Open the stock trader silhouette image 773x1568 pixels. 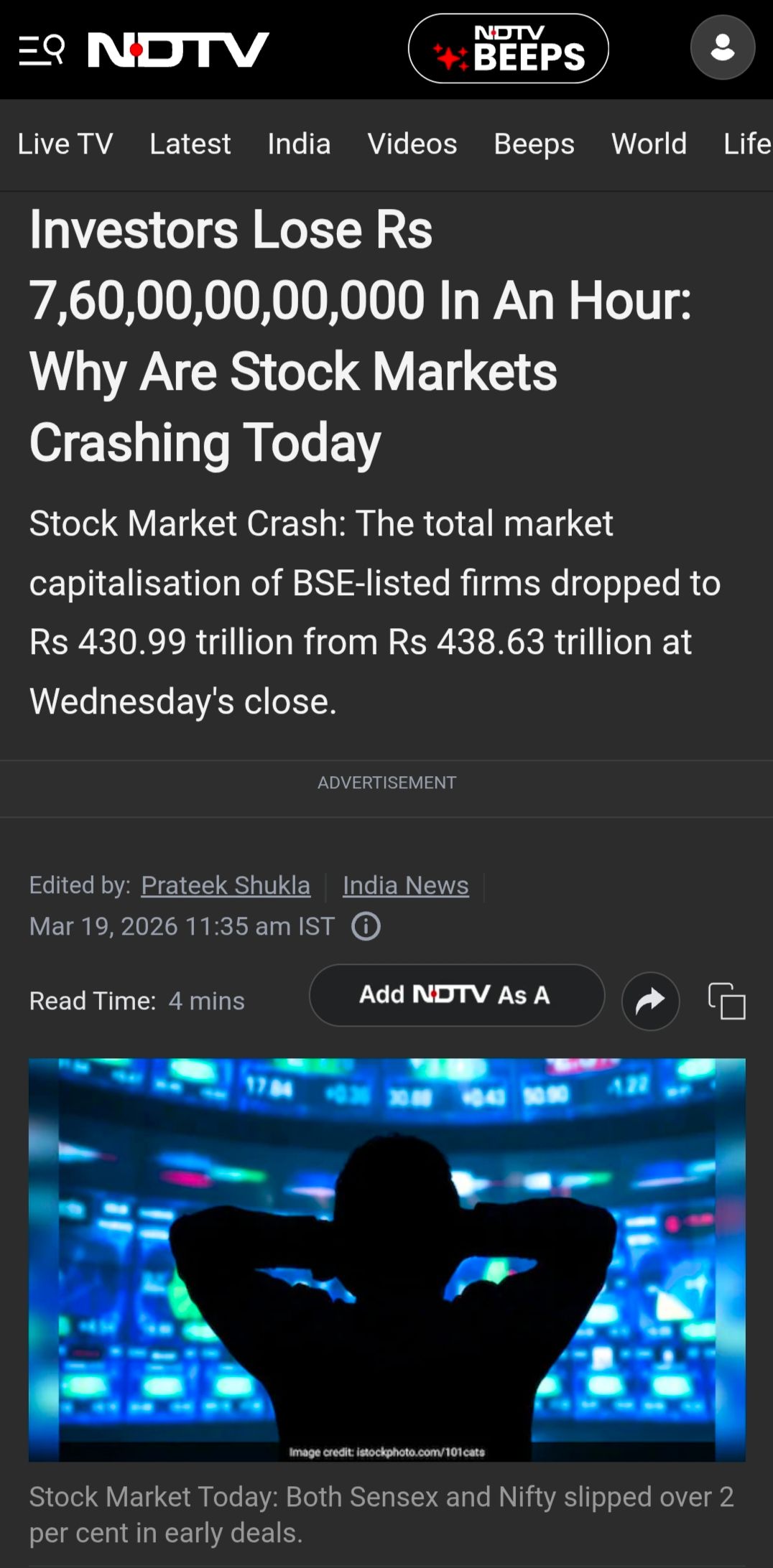tap(386, 1259)
